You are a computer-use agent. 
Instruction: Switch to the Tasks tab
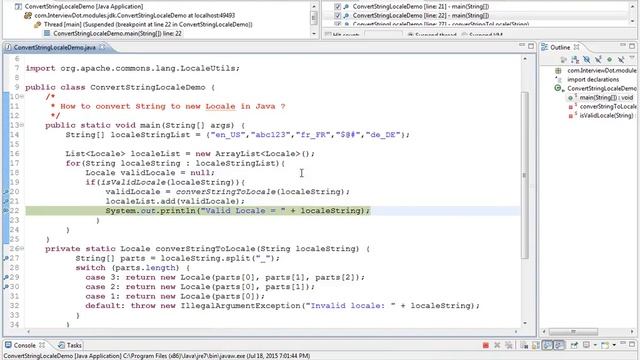pos(70,345)
